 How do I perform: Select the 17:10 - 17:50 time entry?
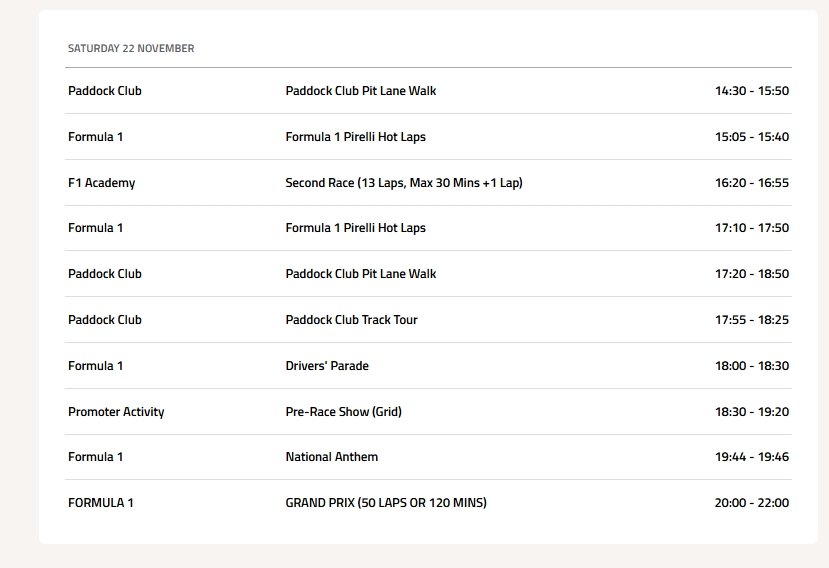(751, 228)
